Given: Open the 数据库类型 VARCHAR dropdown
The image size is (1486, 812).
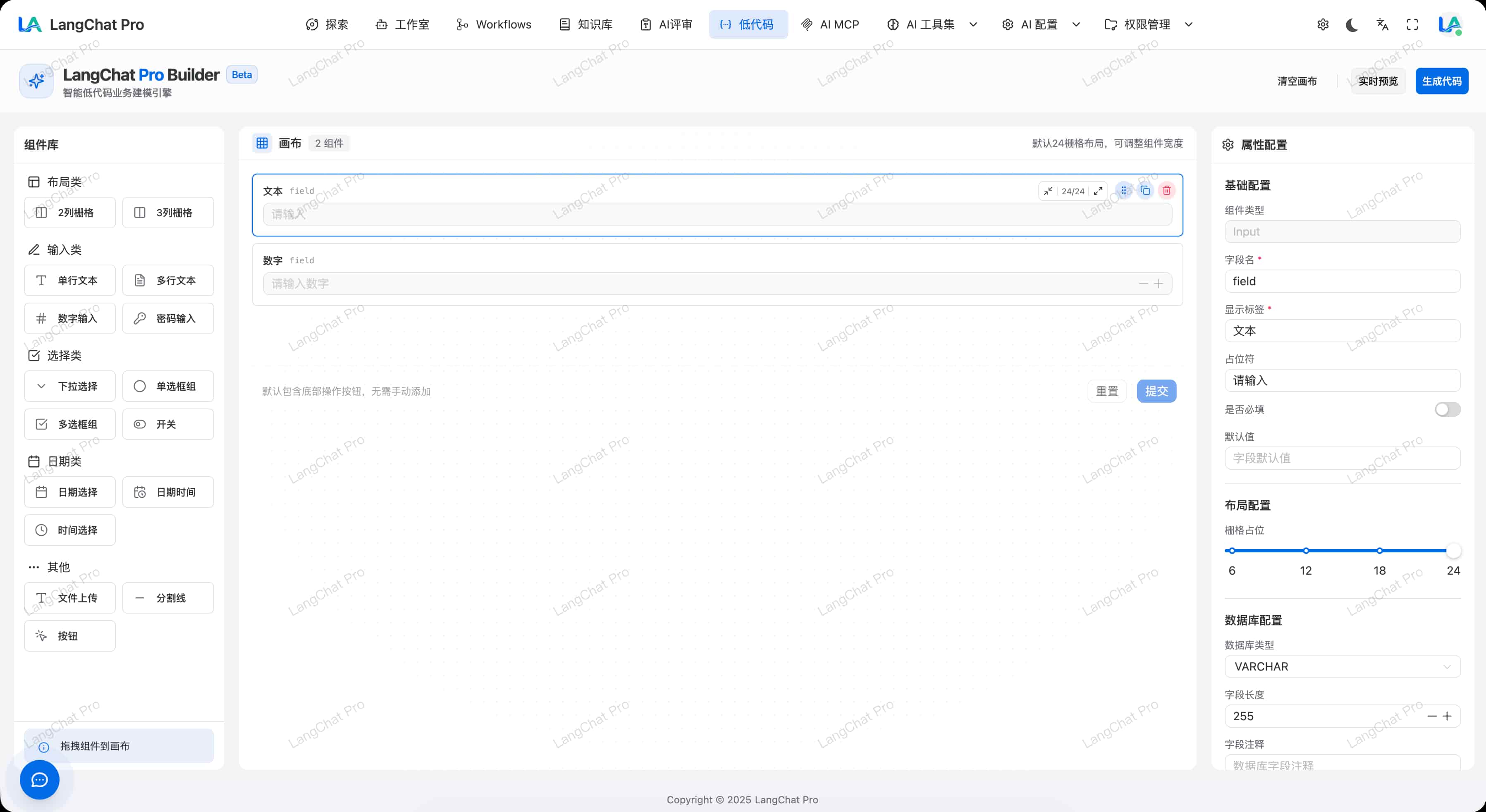Looking at the screenshot, I should (x=1342, y=666).
